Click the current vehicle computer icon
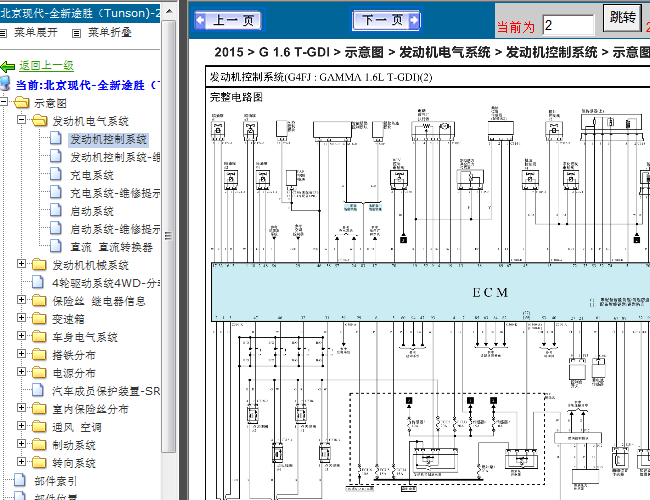This screenshot has height=500, width=650. 5,83
